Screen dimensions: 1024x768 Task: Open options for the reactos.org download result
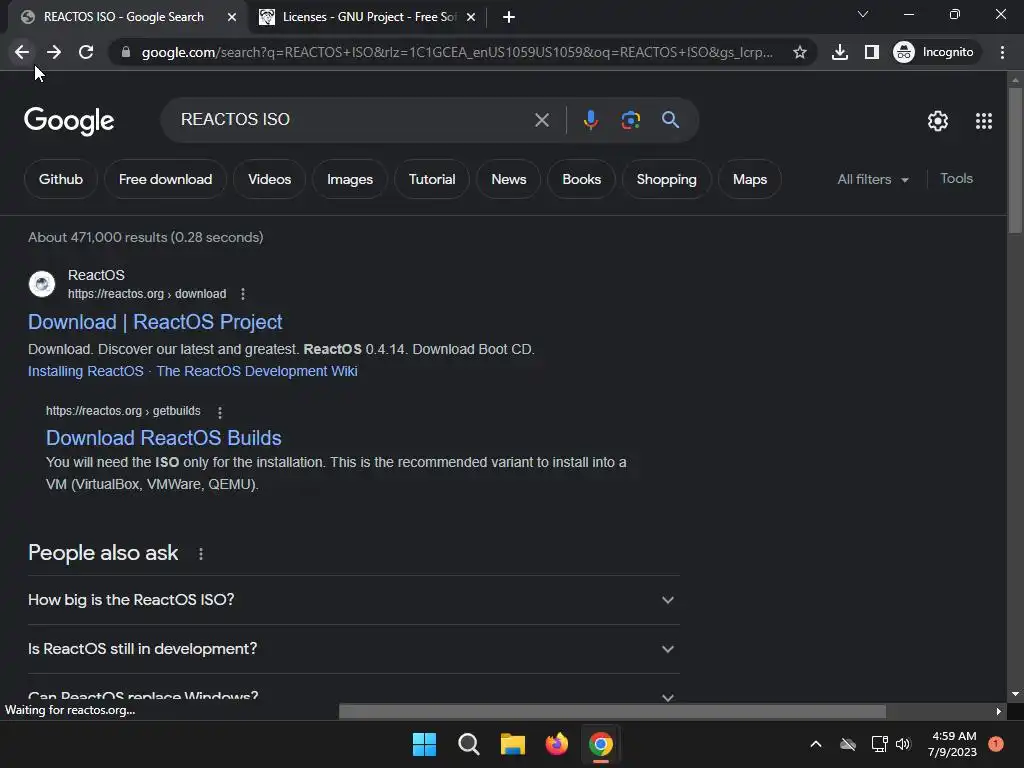[x=243, y=295]
